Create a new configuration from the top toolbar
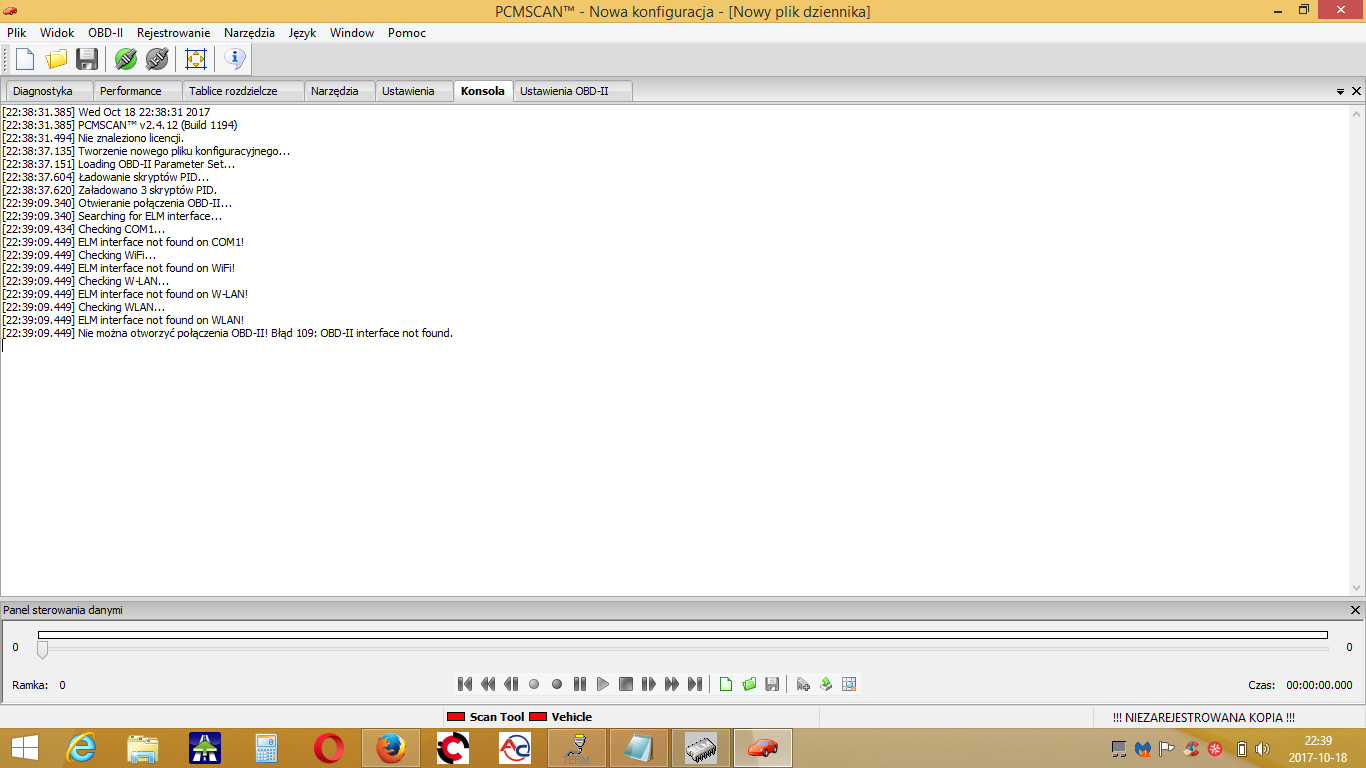1366x768 pixels. (x=25, y=59)
